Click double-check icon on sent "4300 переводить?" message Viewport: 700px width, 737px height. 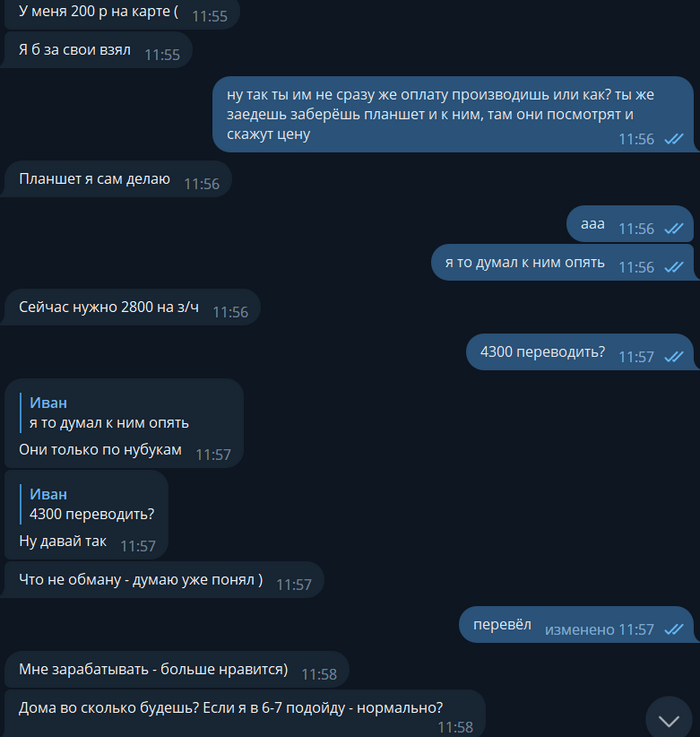(x=673, y=357)
